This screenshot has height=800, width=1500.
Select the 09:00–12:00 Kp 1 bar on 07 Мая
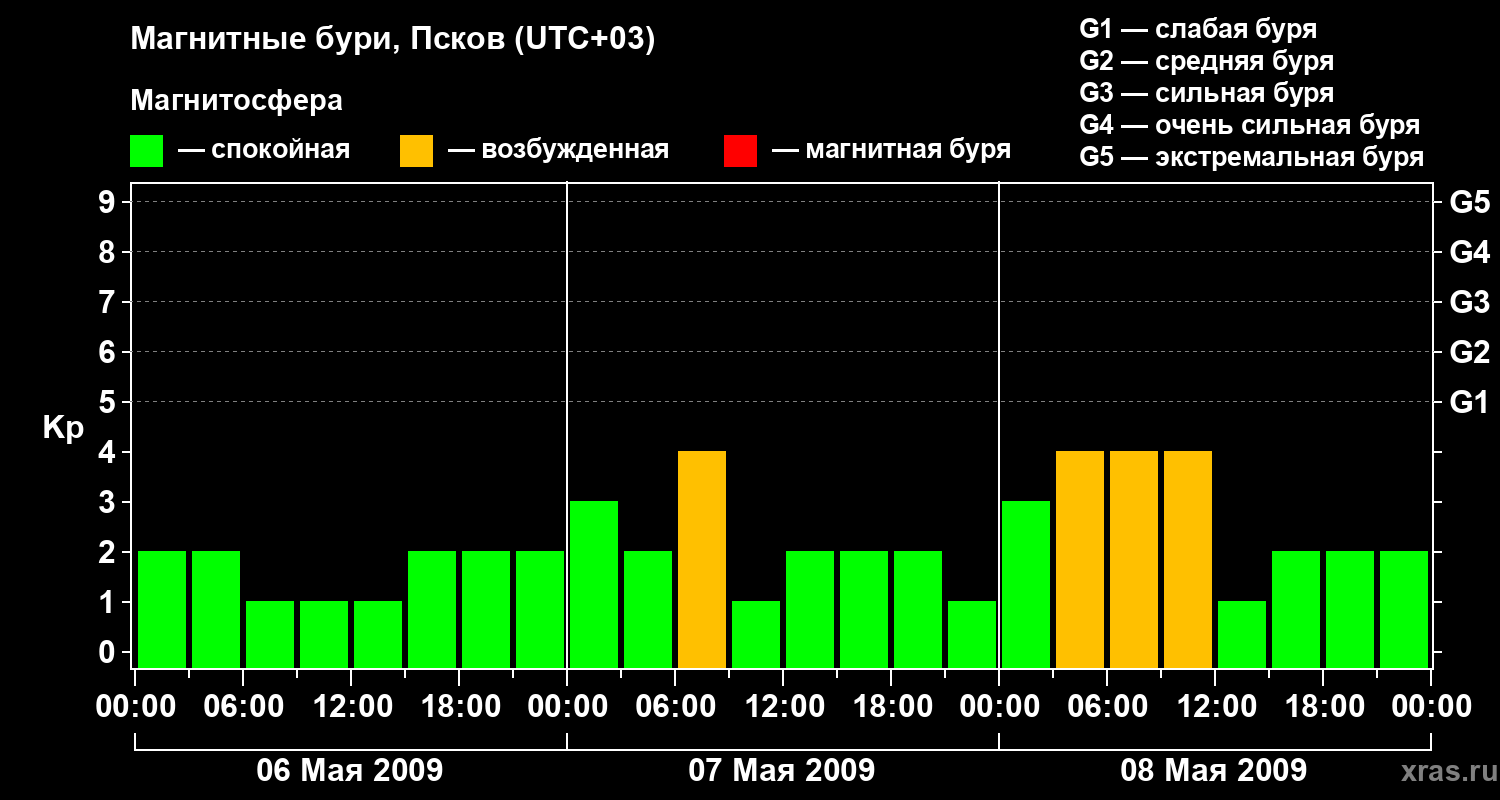pos(756,634)
